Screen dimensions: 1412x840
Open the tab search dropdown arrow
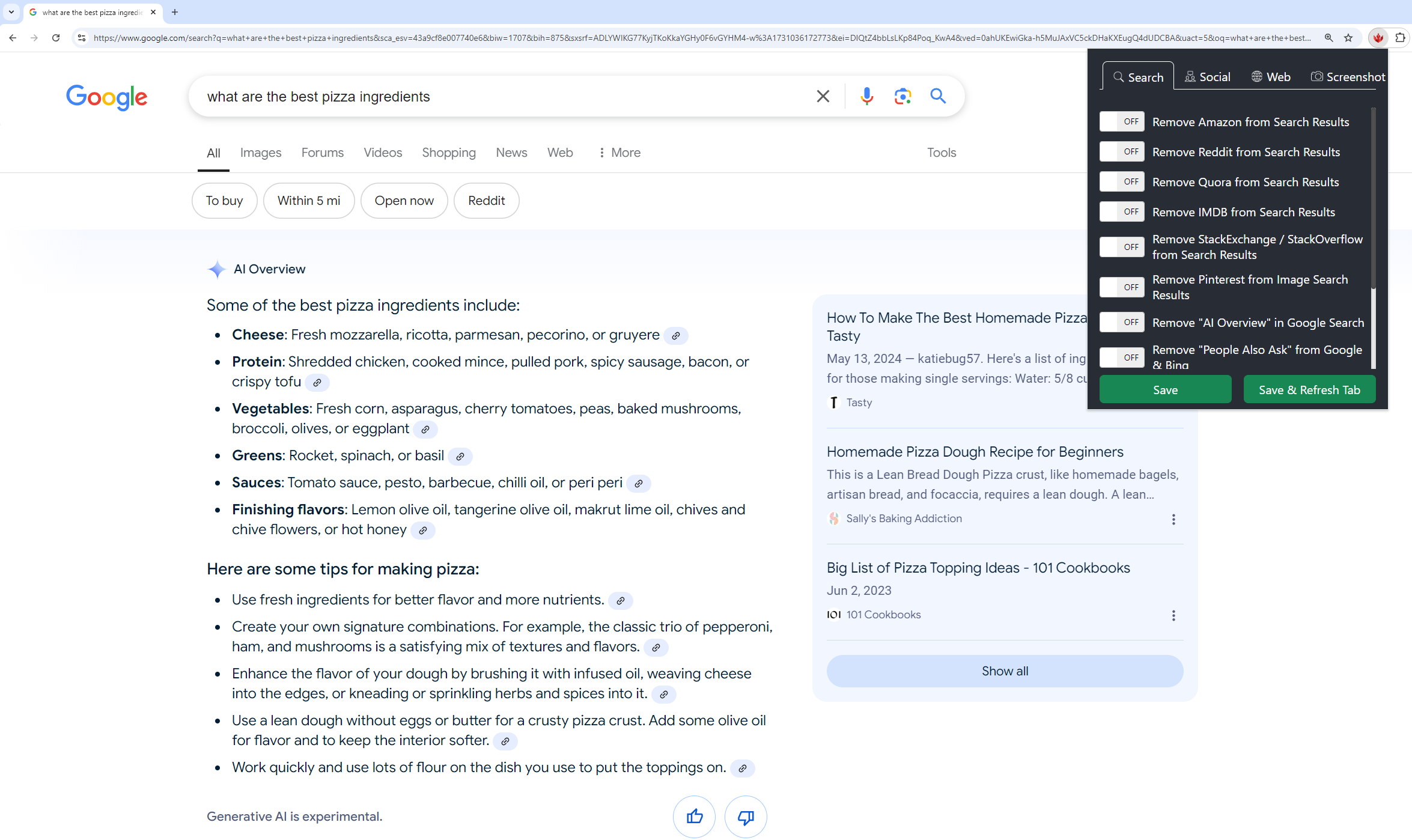[x=11, y=12]
